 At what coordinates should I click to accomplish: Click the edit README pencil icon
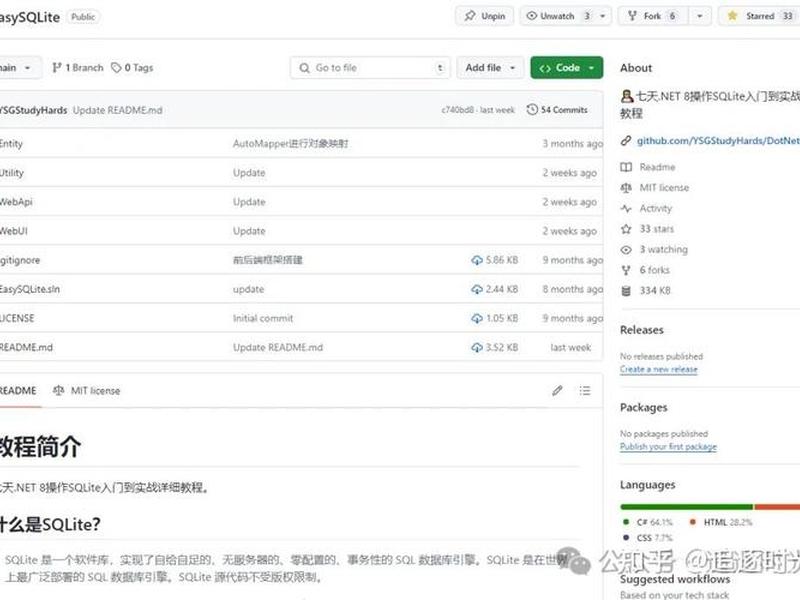coord(557,390)
